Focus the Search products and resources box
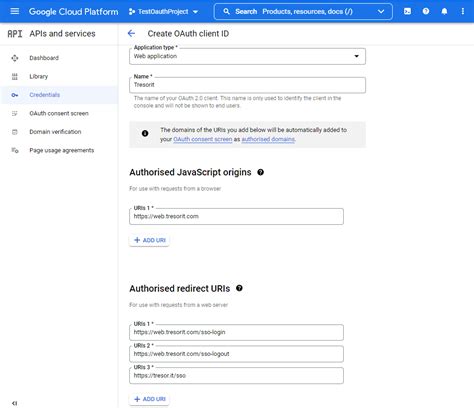 click(303, 12)
